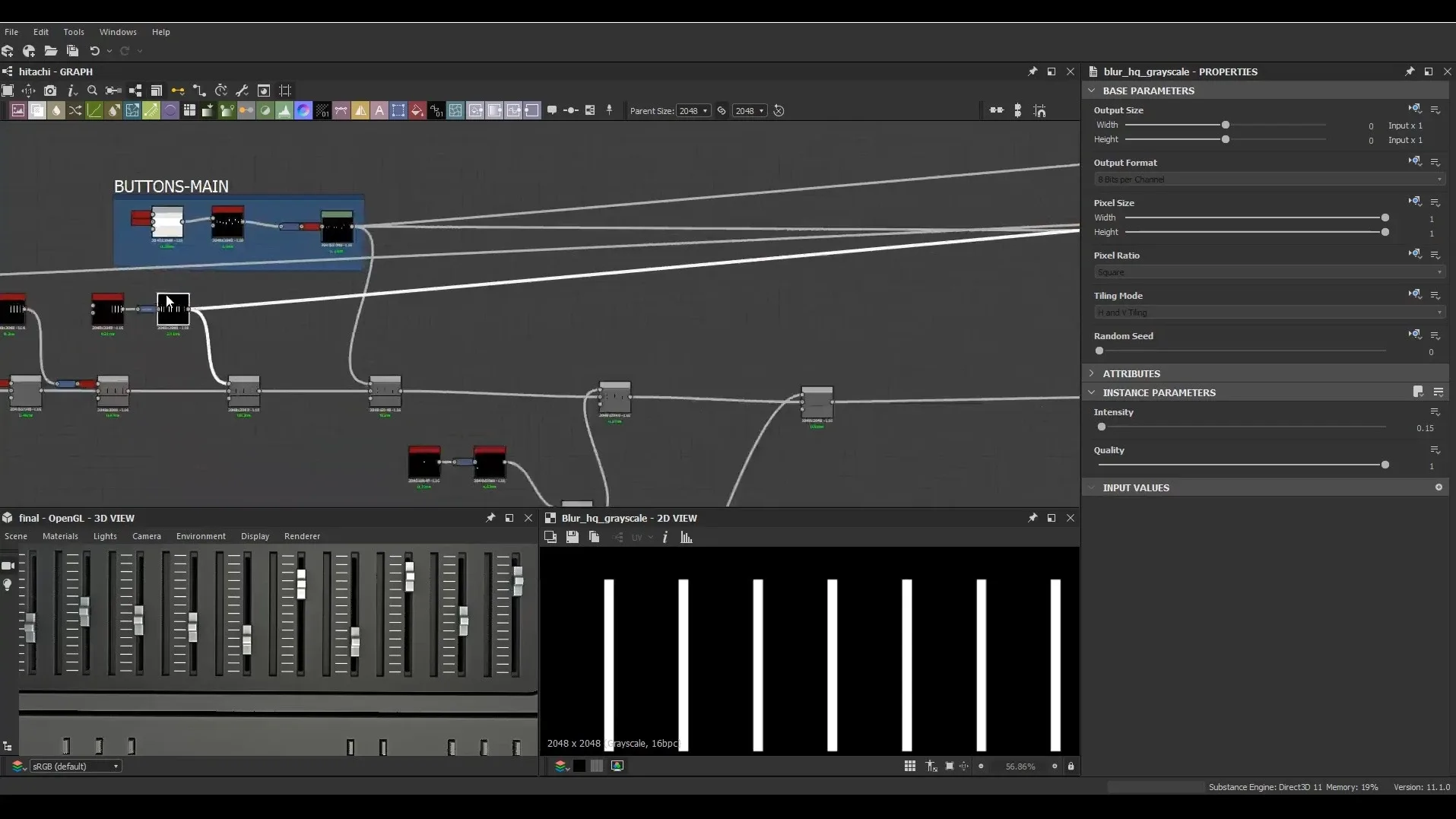Click the magnifier find icon in graph toolbar
This screenshot has width=1456, height=819.
(x=92, y=90)
